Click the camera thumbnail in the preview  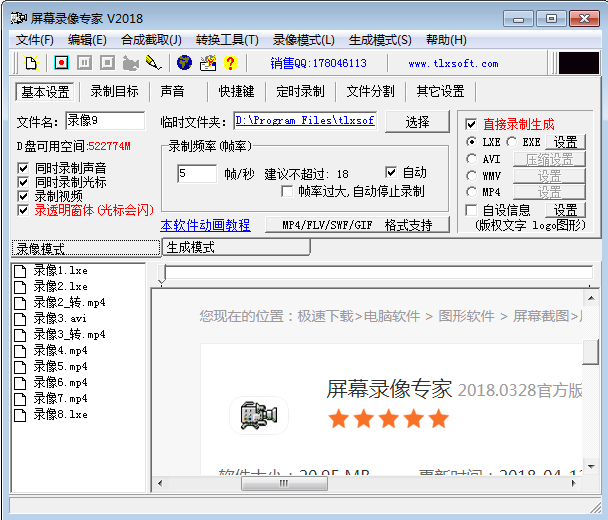click(x=259, y=415)
